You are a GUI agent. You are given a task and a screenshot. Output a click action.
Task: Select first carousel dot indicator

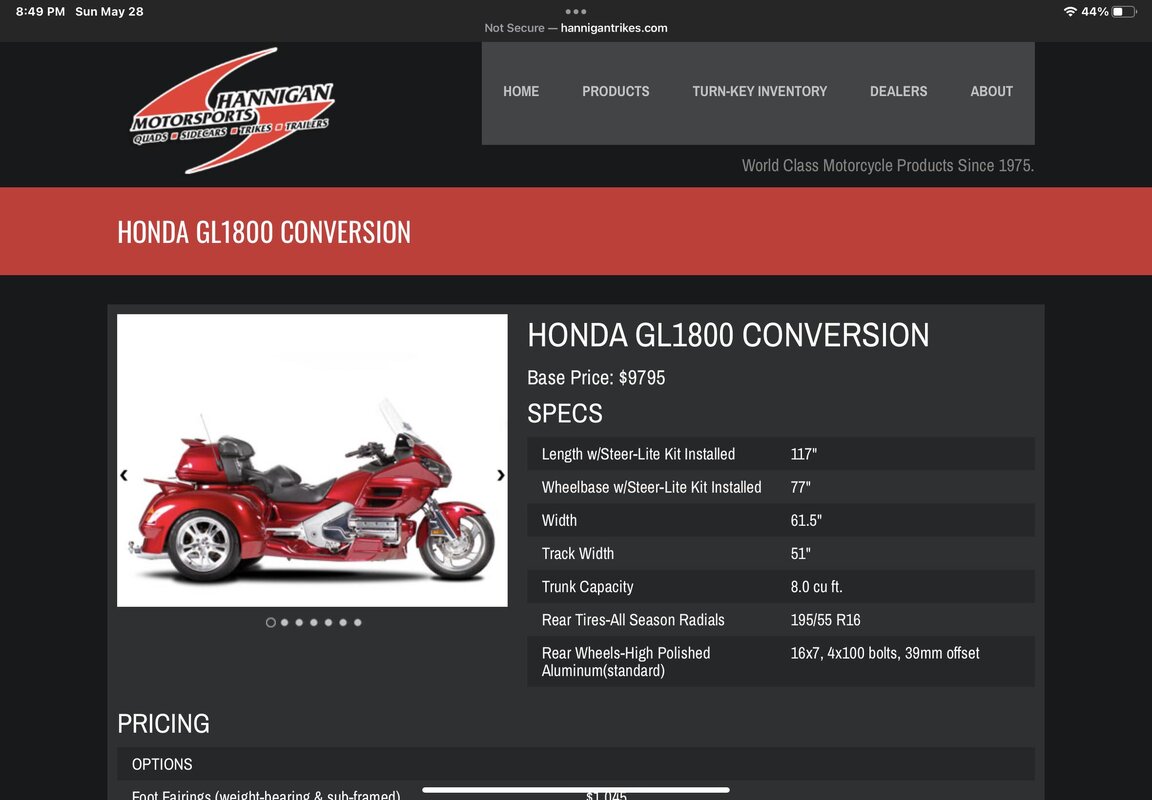point(270,622)
